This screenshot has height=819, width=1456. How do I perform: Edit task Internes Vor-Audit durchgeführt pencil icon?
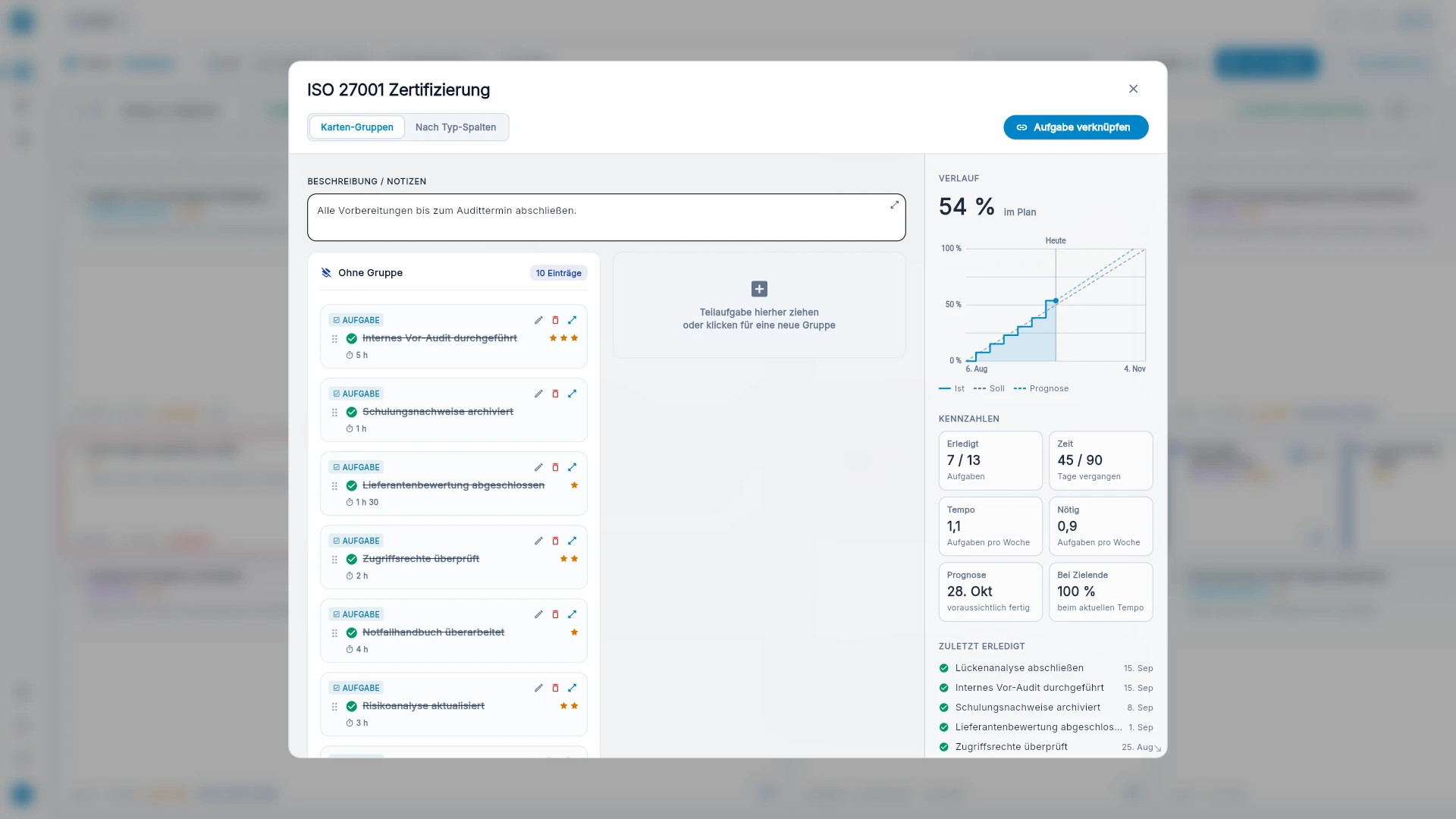538,320
